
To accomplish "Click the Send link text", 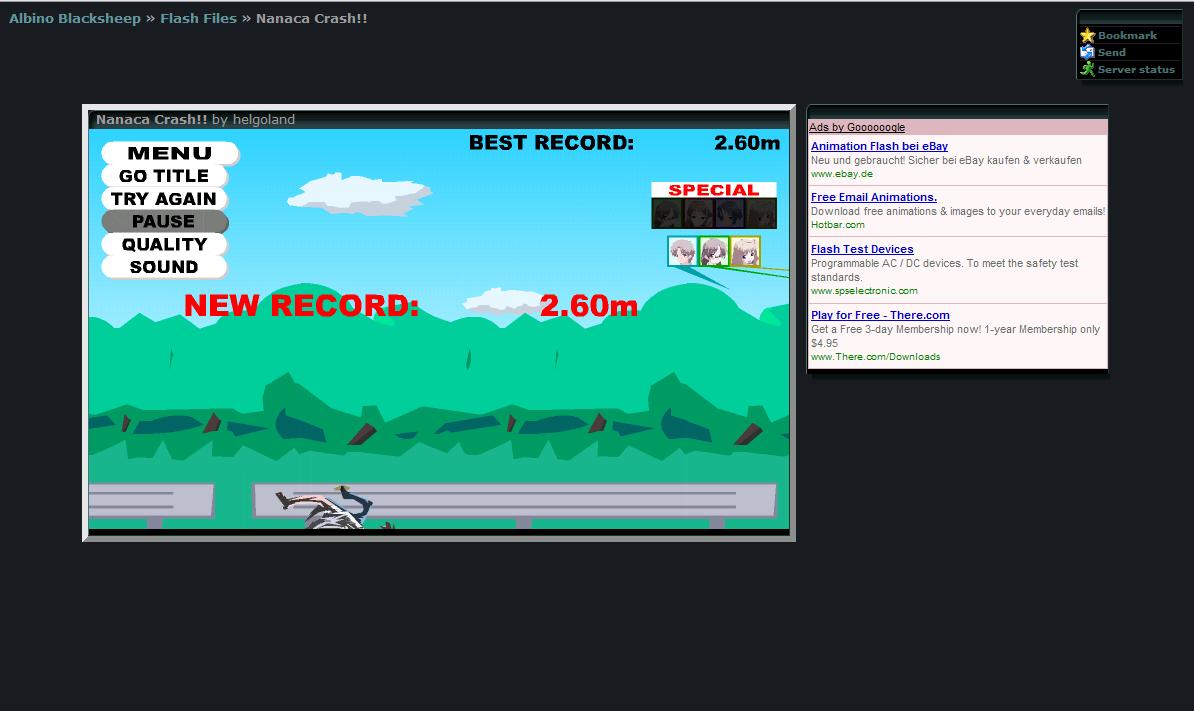I will 1112,52.
